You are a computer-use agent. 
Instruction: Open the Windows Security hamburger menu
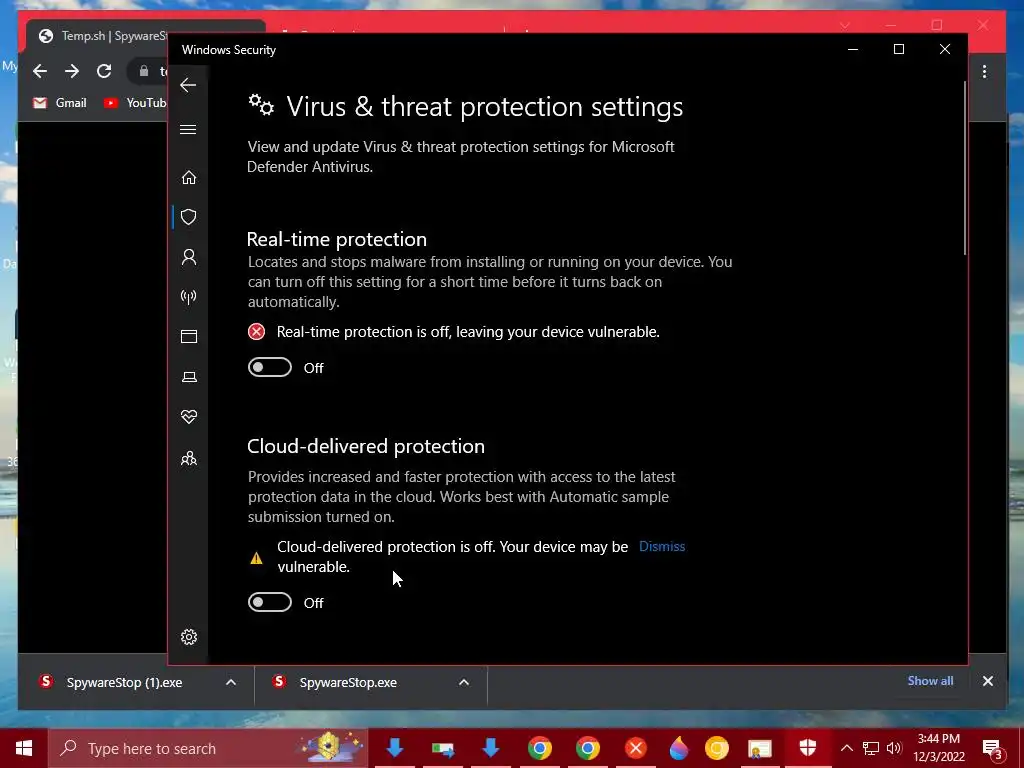[x=188, y=129]
